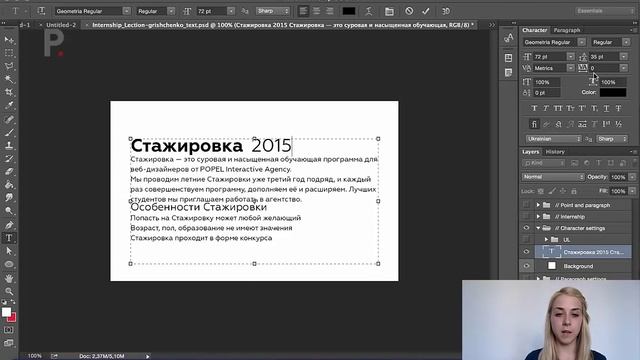Select the History Brush tool
This screenshot has width=640, height=360.
pos(9,159)
